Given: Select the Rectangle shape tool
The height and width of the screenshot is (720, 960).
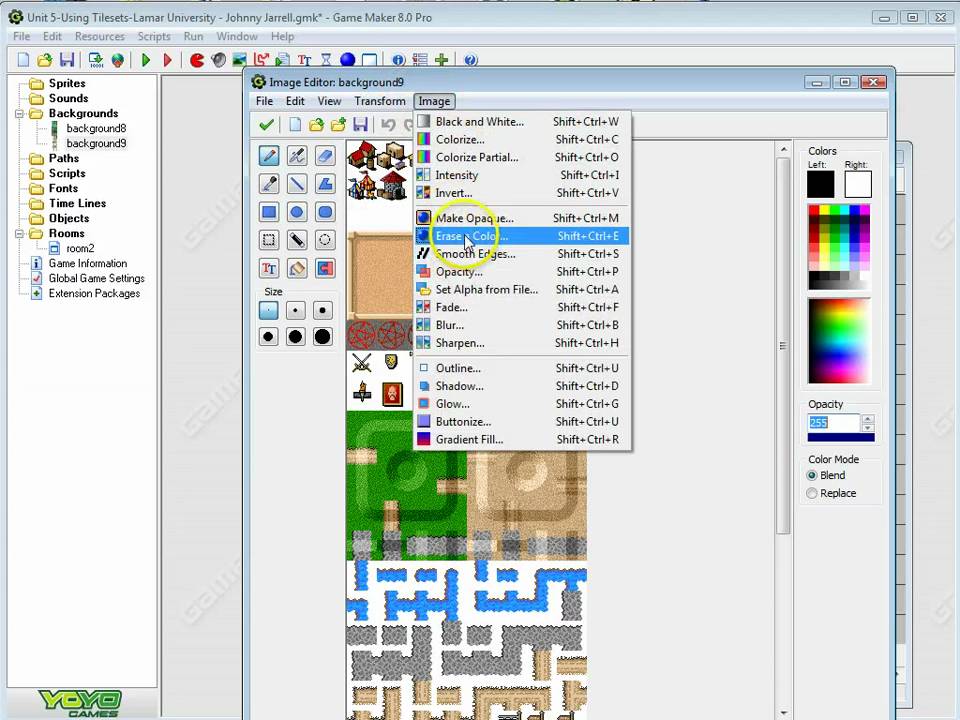Looking at the screenshot, I should pos(269,212).
